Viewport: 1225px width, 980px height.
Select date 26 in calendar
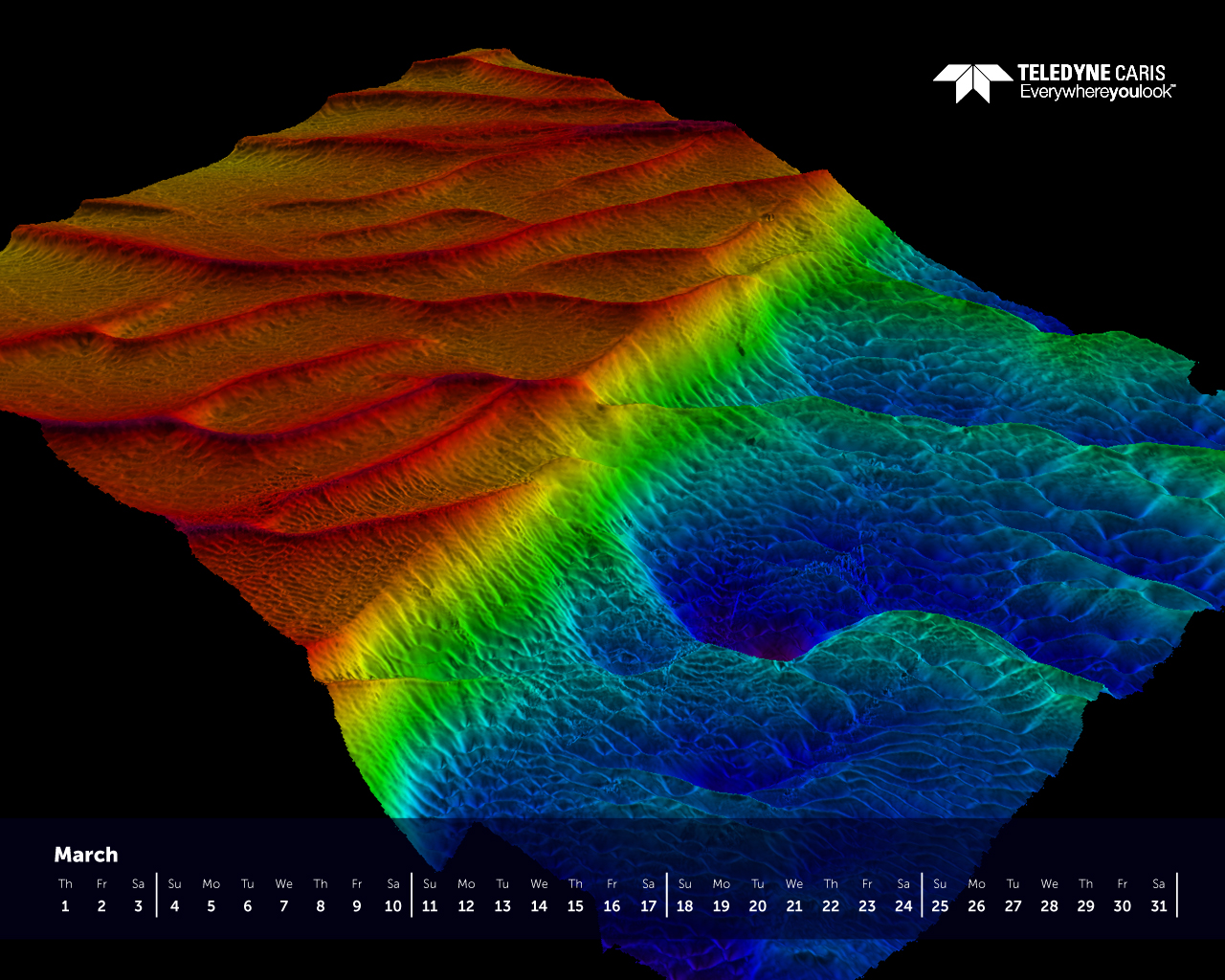point(976,906)
